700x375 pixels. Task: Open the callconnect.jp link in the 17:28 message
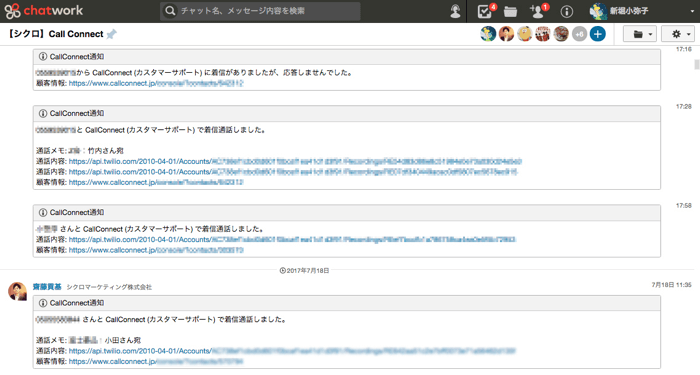tap(156, 183)
